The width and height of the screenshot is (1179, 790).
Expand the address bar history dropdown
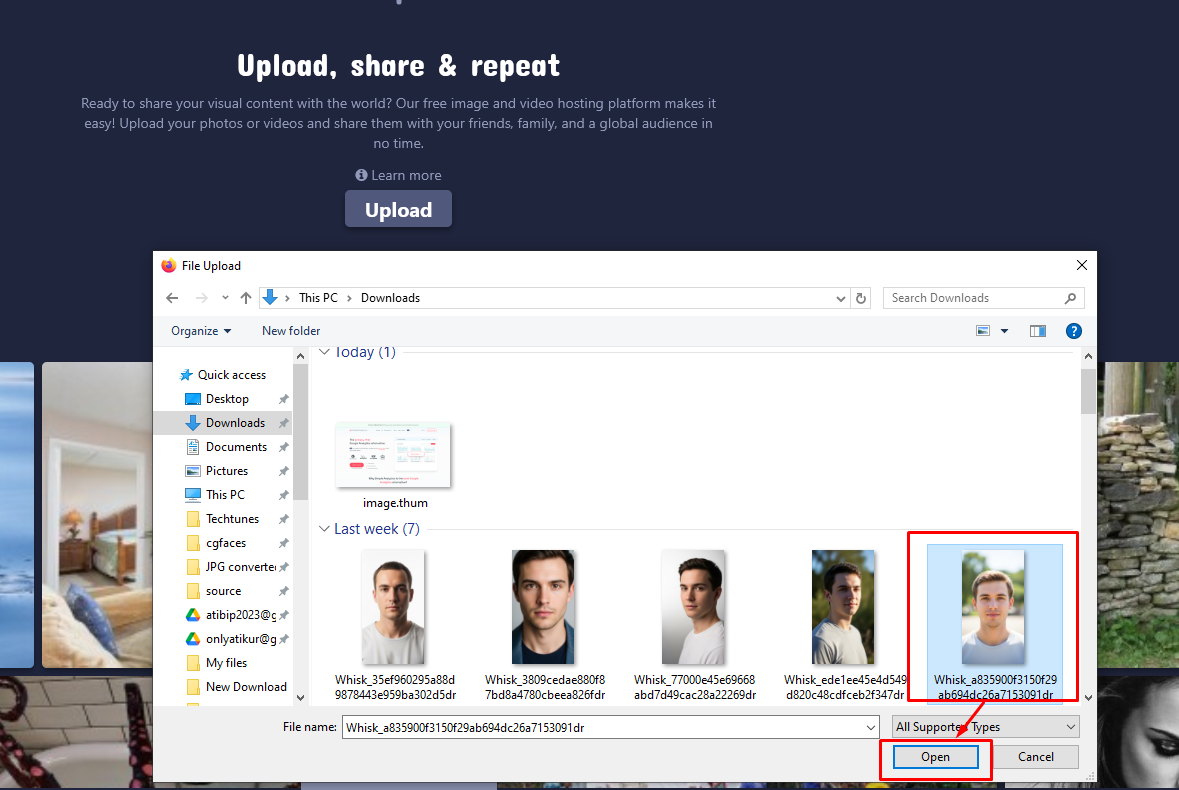tap(841, 298)
